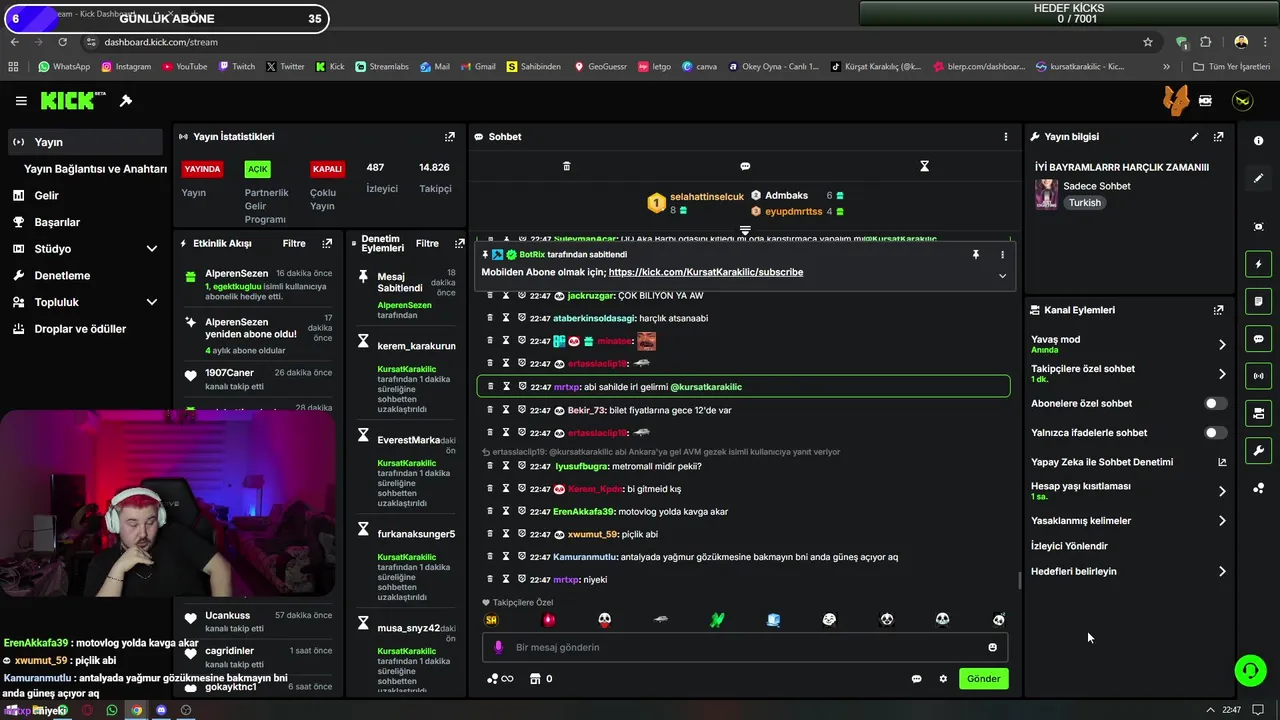This screenshot has width=1280, height=720.
Task: Delete jackruzgar's message with its trash icon
Action: click(490, 296)
